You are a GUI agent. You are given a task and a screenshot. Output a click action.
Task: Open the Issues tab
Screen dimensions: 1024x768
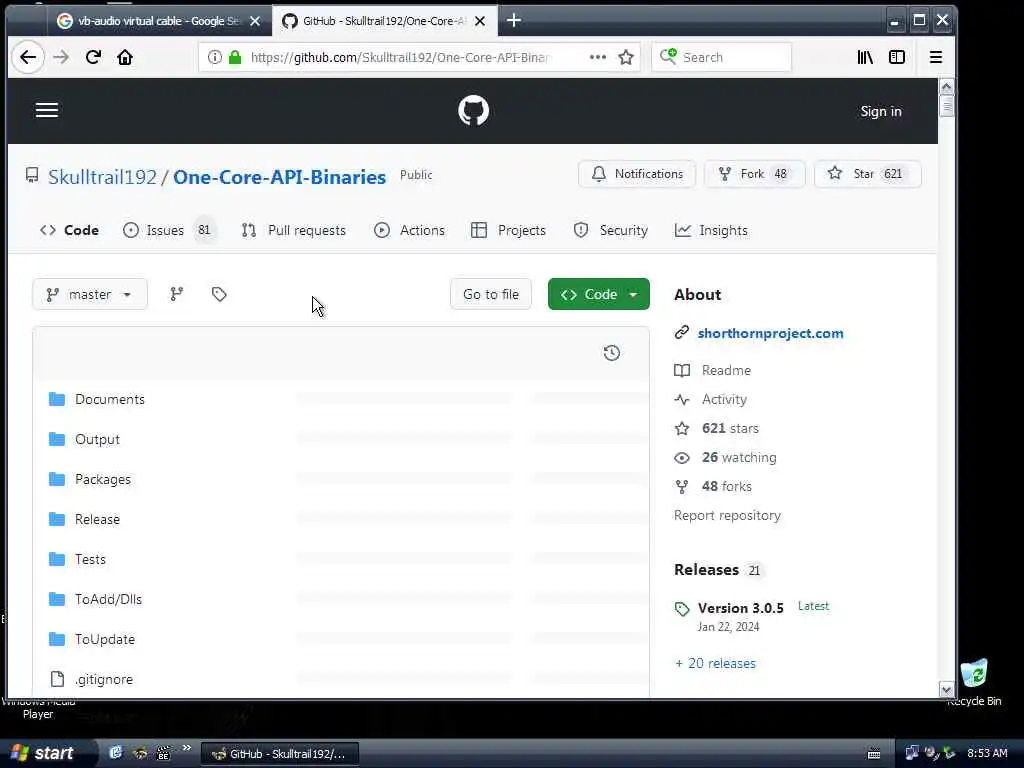169,231
